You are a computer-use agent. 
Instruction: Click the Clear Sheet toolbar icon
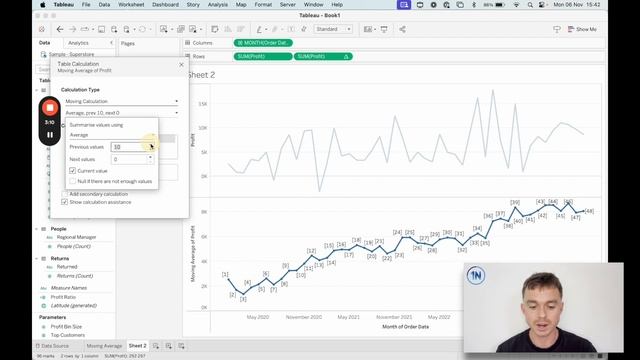click(x=193, y=29)
